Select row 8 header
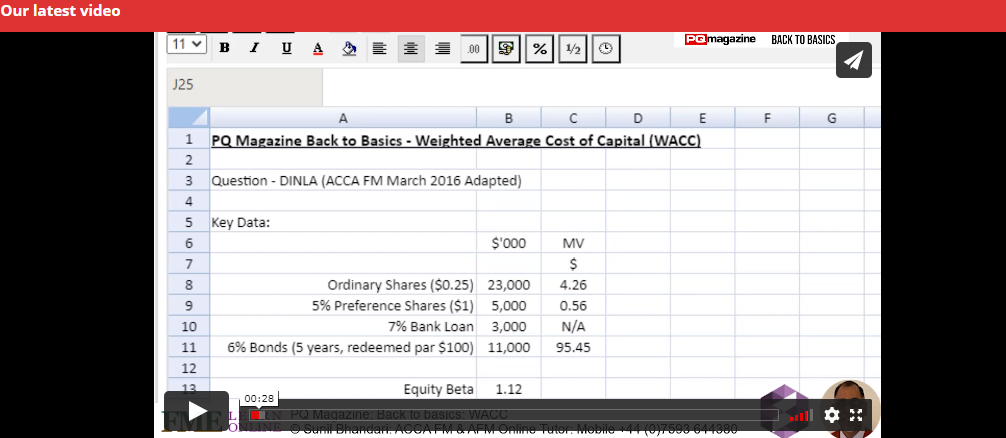The width and height of the screenshot is (1006, 438). [189, 285]
